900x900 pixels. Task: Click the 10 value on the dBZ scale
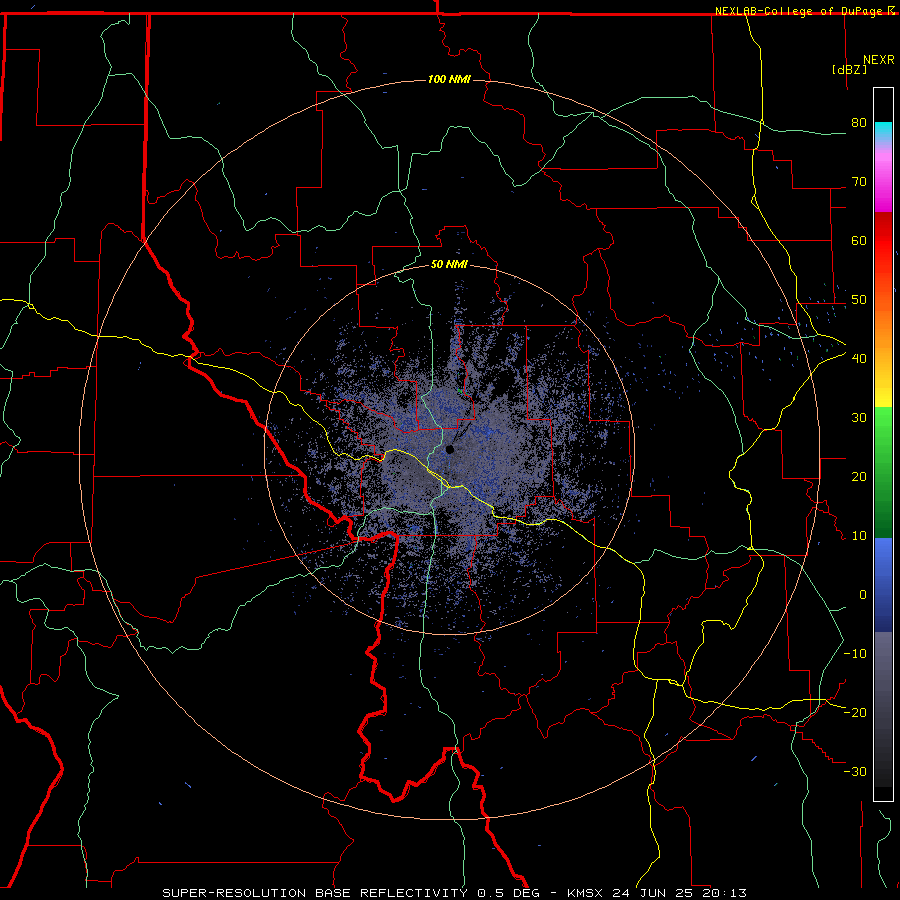pos(859,536)
